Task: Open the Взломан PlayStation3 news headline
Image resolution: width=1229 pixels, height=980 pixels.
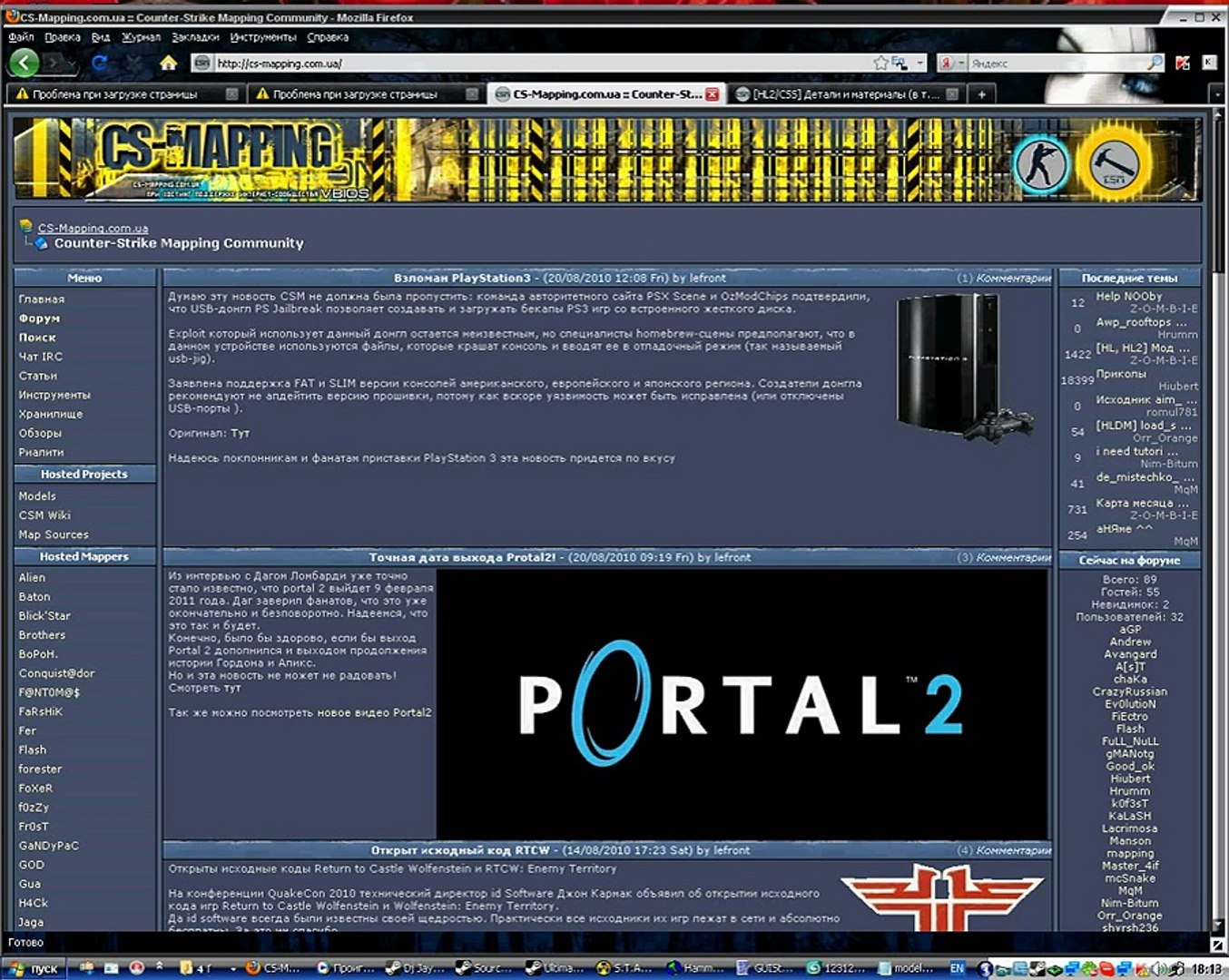Action: coord(462,278)
